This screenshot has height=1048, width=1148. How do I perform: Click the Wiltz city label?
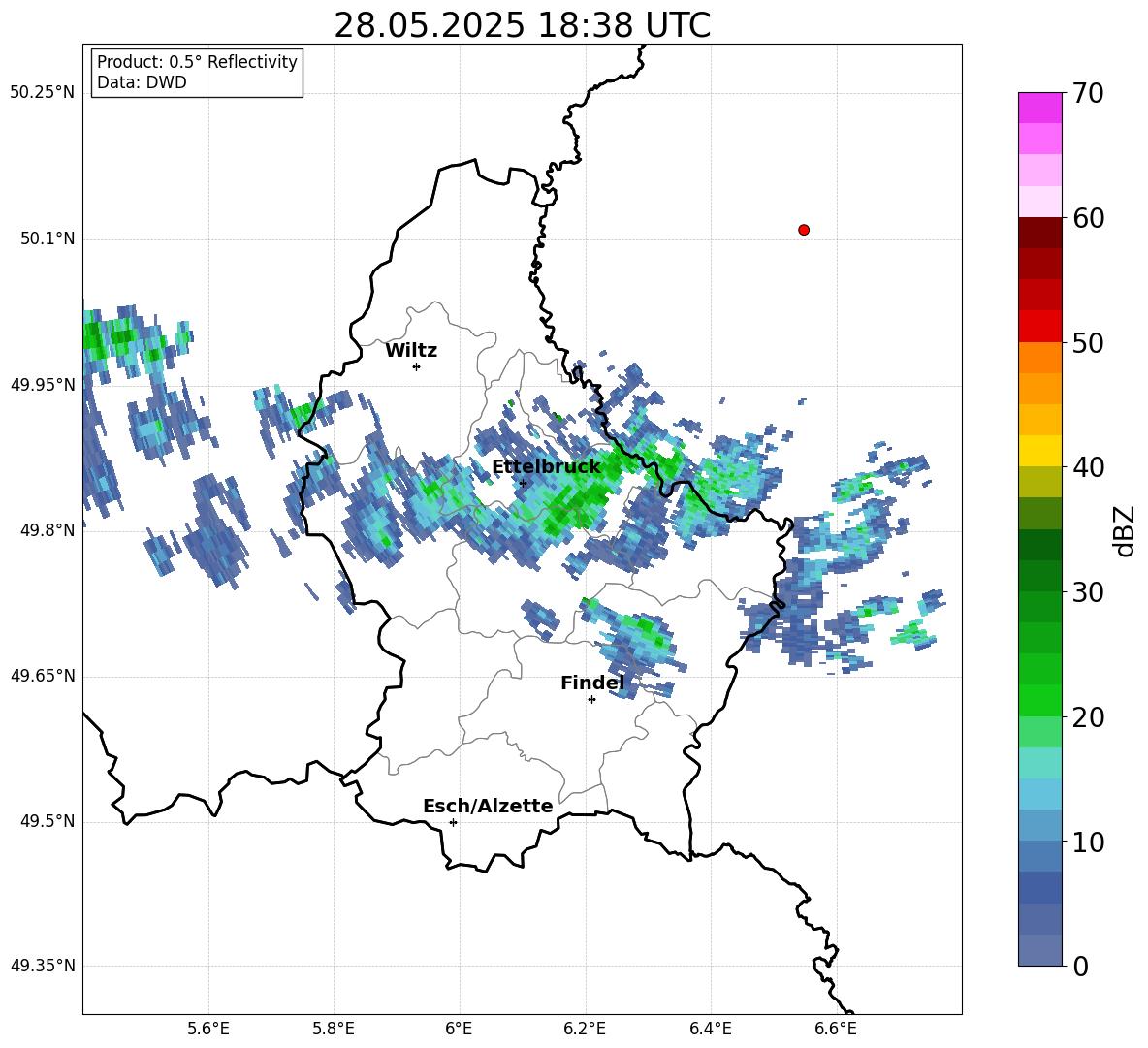pyautogui.click(x=411, y=351)
